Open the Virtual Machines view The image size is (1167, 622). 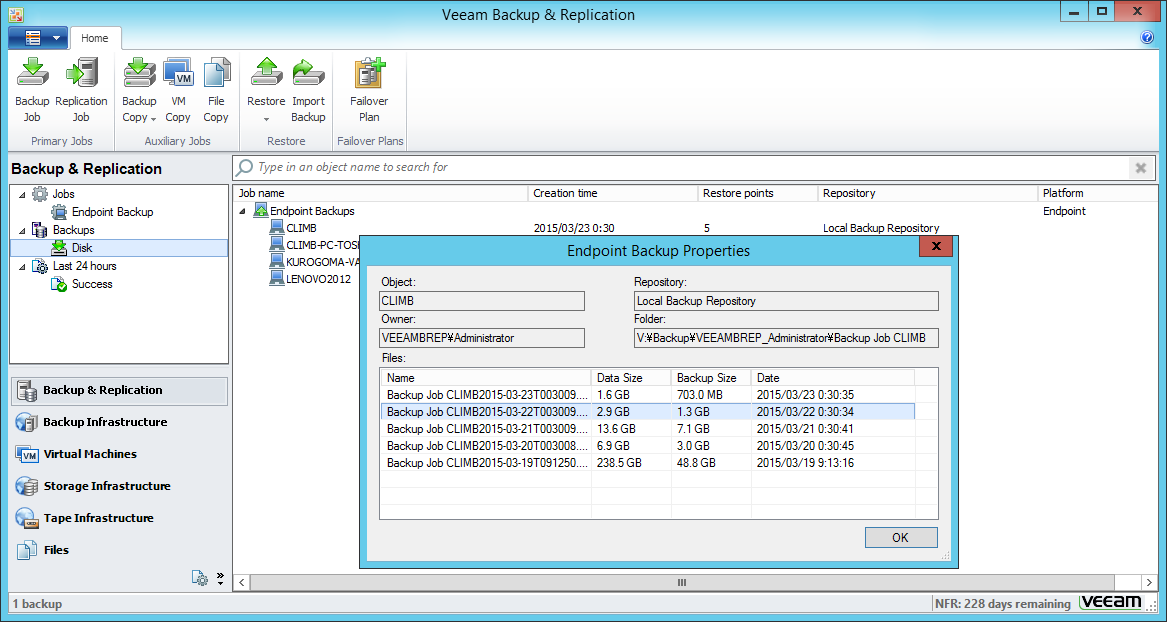tap(119, 455)
